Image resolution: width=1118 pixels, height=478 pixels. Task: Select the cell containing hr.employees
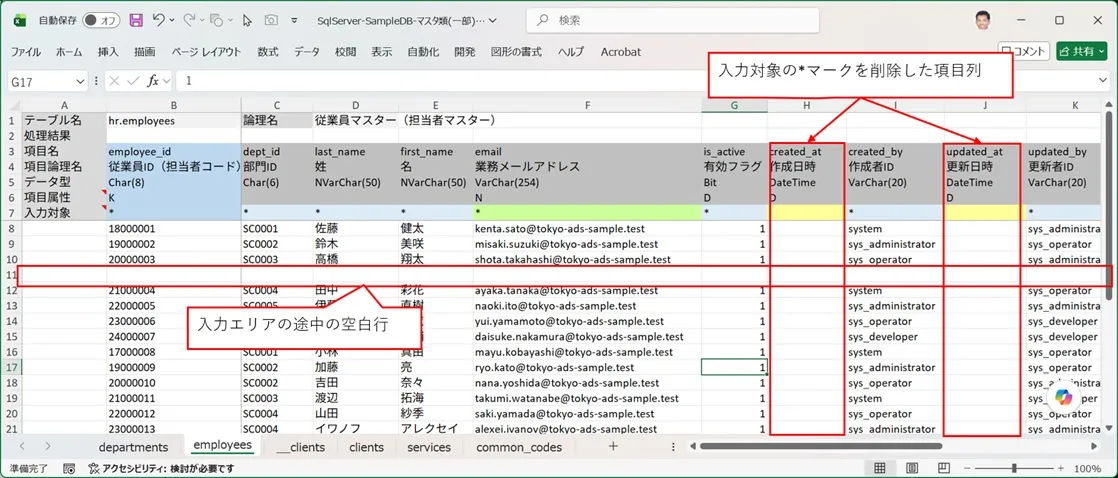[x=174, y=121]
